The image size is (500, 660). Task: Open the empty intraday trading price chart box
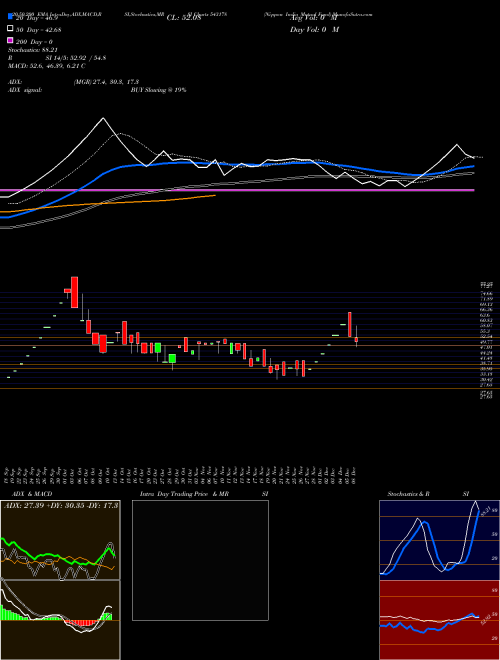(200, 560)
